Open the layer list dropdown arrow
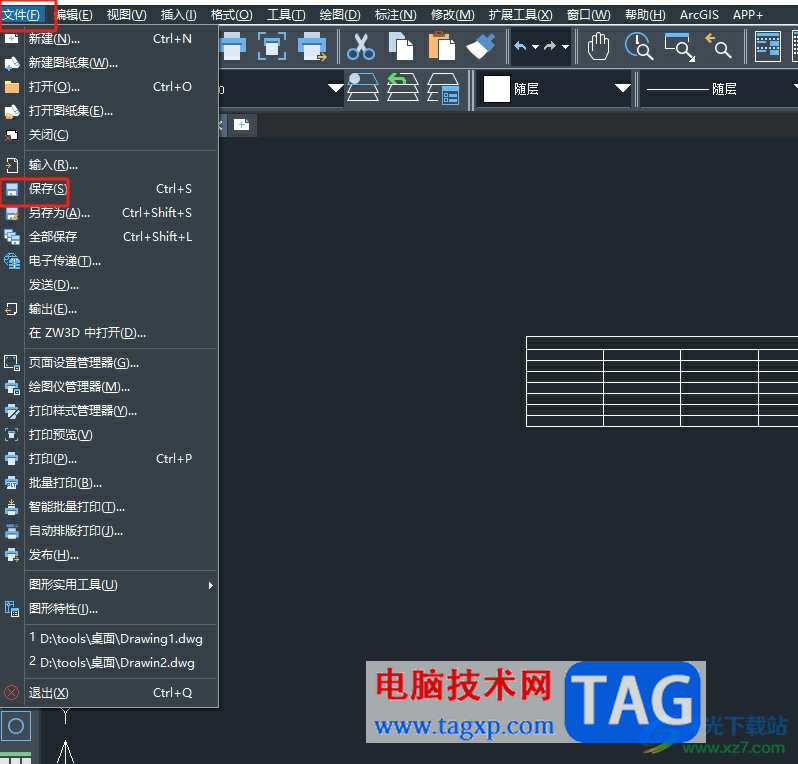Image resolution: width=798 pixels, height=764 pixels. pyautogui.click(x=335, y=88)
